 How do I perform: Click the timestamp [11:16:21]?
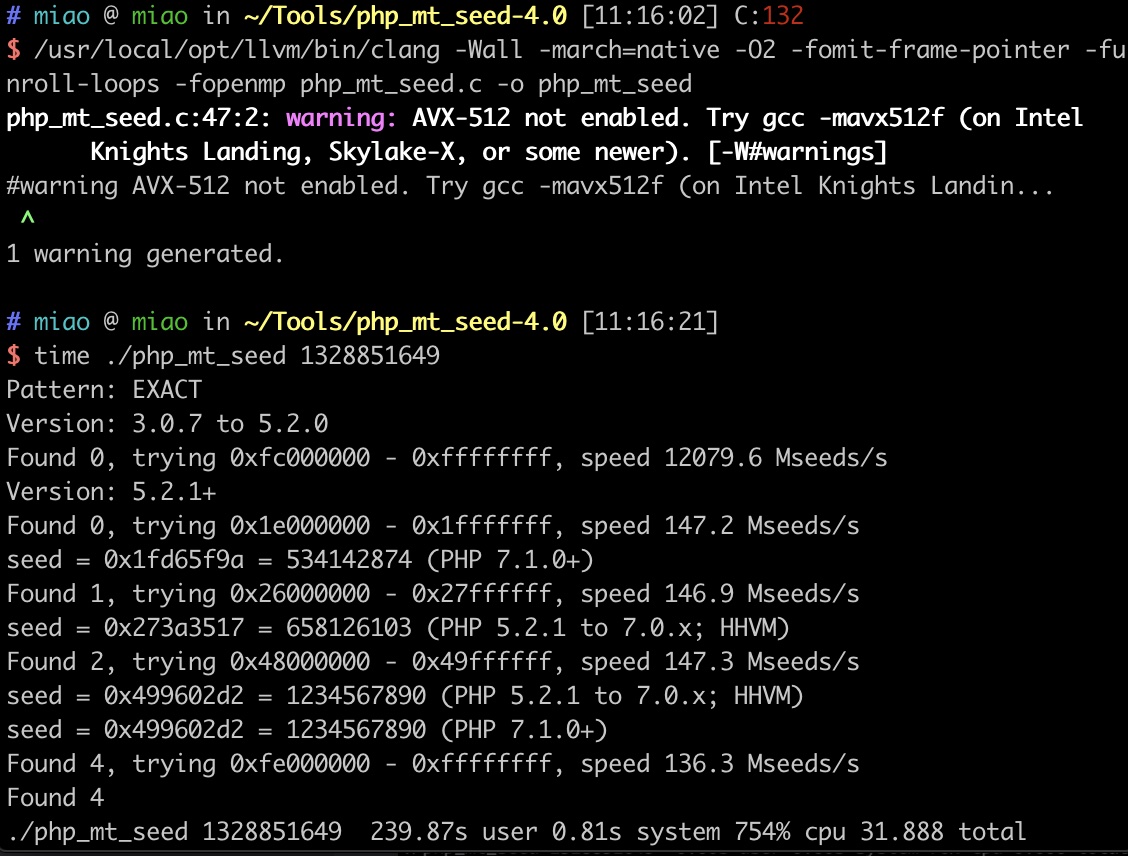[650, 322]
